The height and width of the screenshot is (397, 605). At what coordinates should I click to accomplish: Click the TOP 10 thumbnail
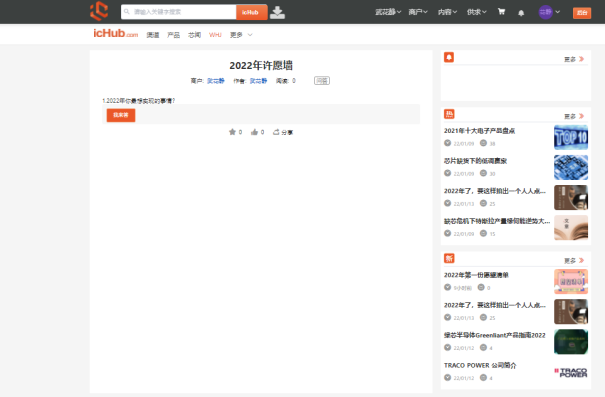click(571, 137)
